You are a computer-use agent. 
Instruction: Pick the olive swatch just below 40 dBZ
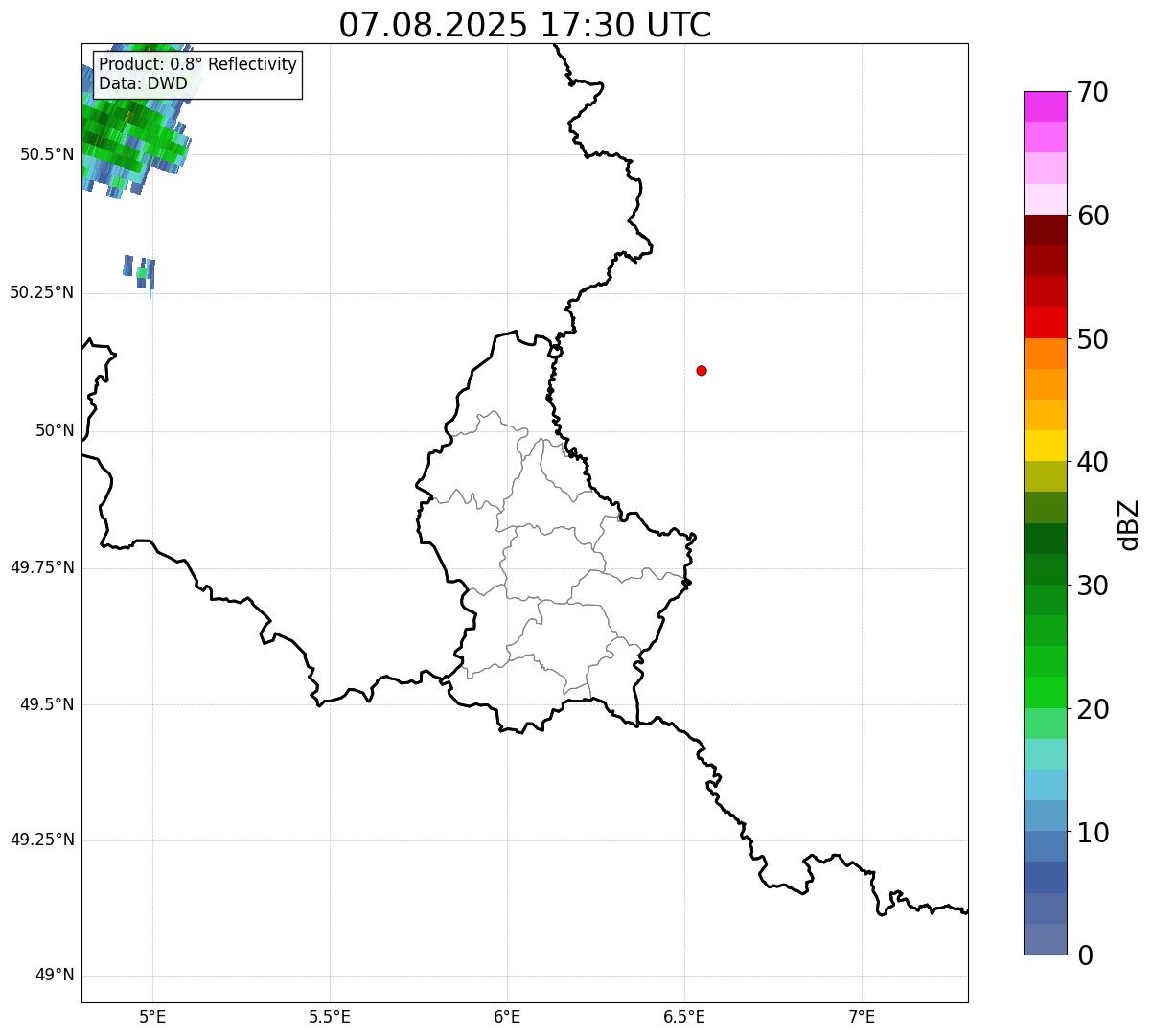[1045, 476]
